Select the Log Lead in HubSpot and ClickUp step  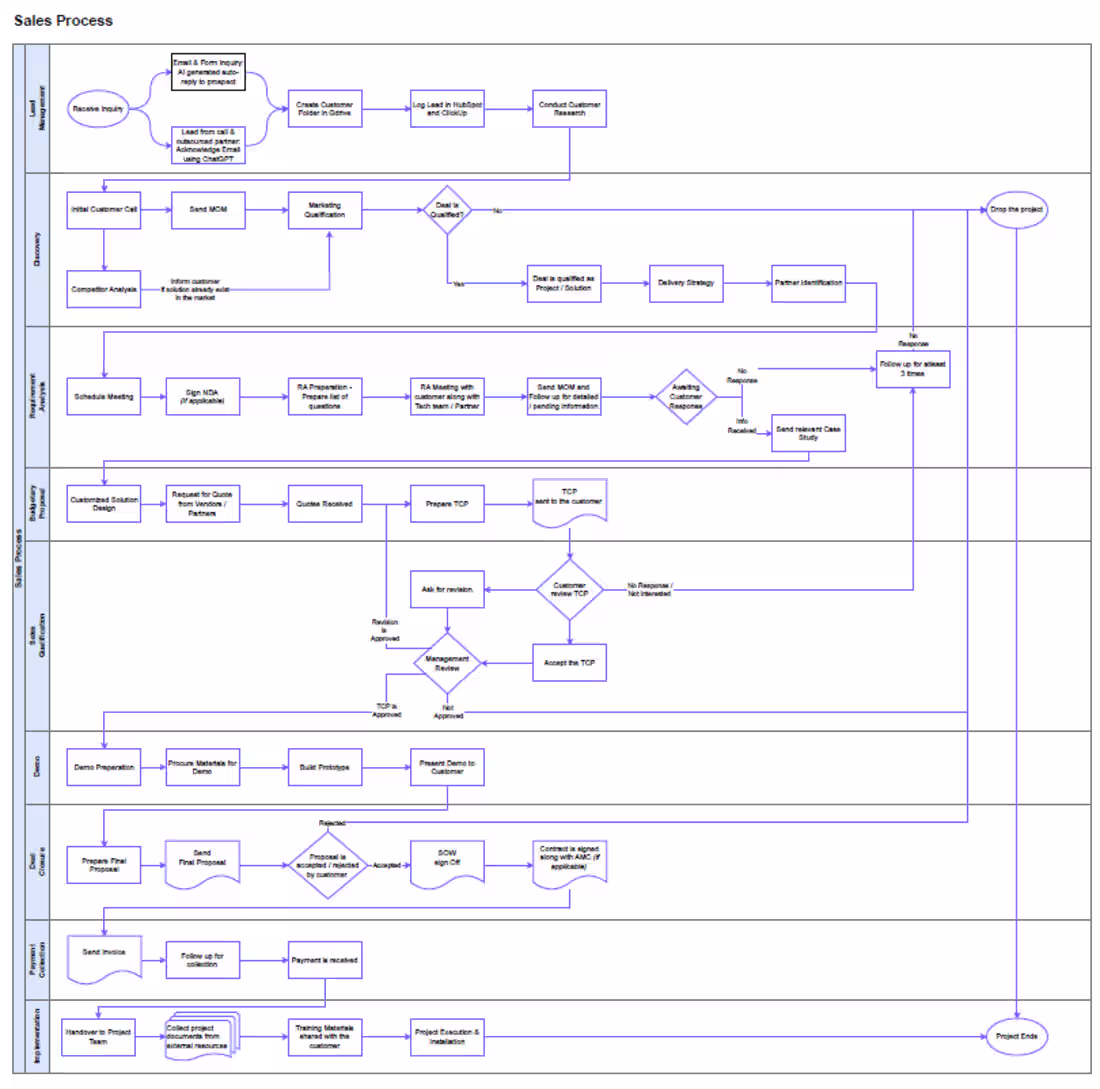point(448,109)
